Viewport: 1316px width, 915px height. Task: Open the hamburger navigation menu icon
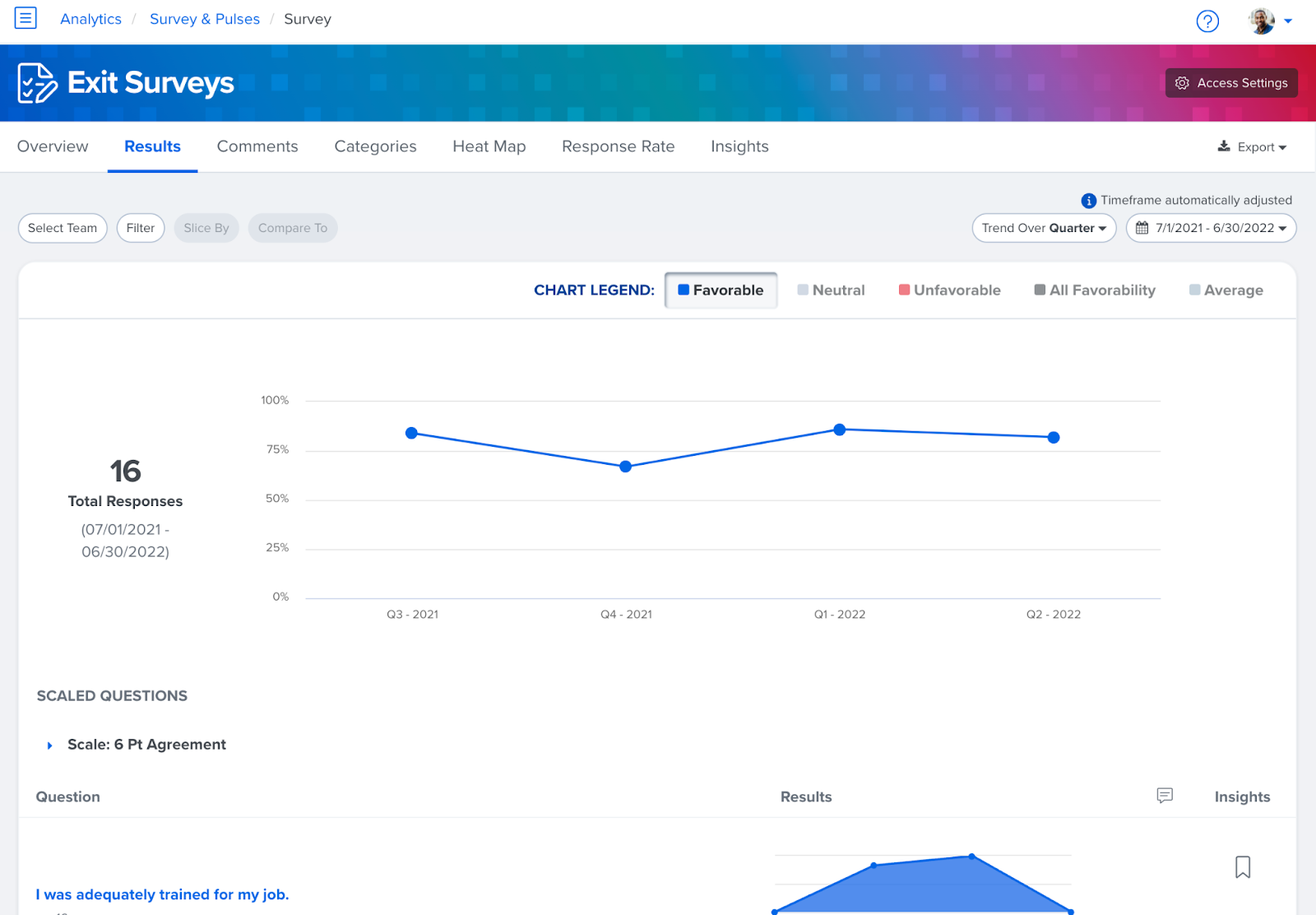point(25,17)
